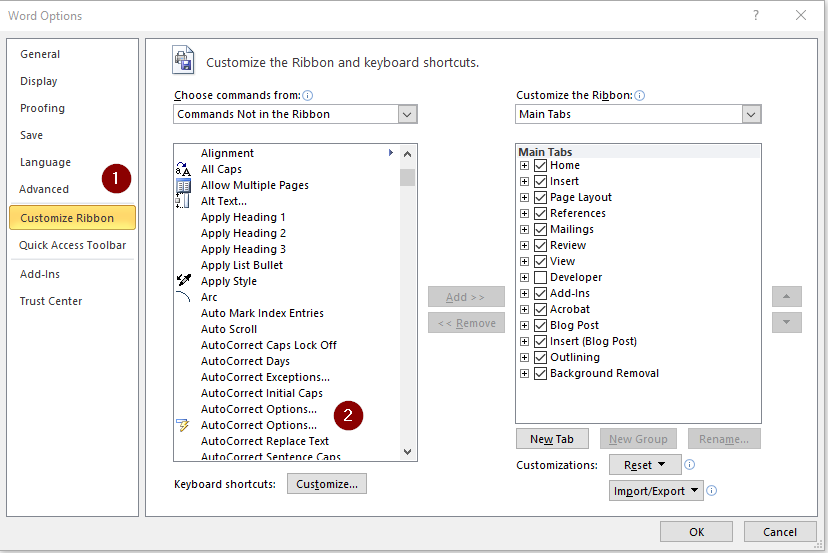Select AutoCorrect Caps Lock Off command
Viewport: 828px width, 553px height.
tap(268, 345)
